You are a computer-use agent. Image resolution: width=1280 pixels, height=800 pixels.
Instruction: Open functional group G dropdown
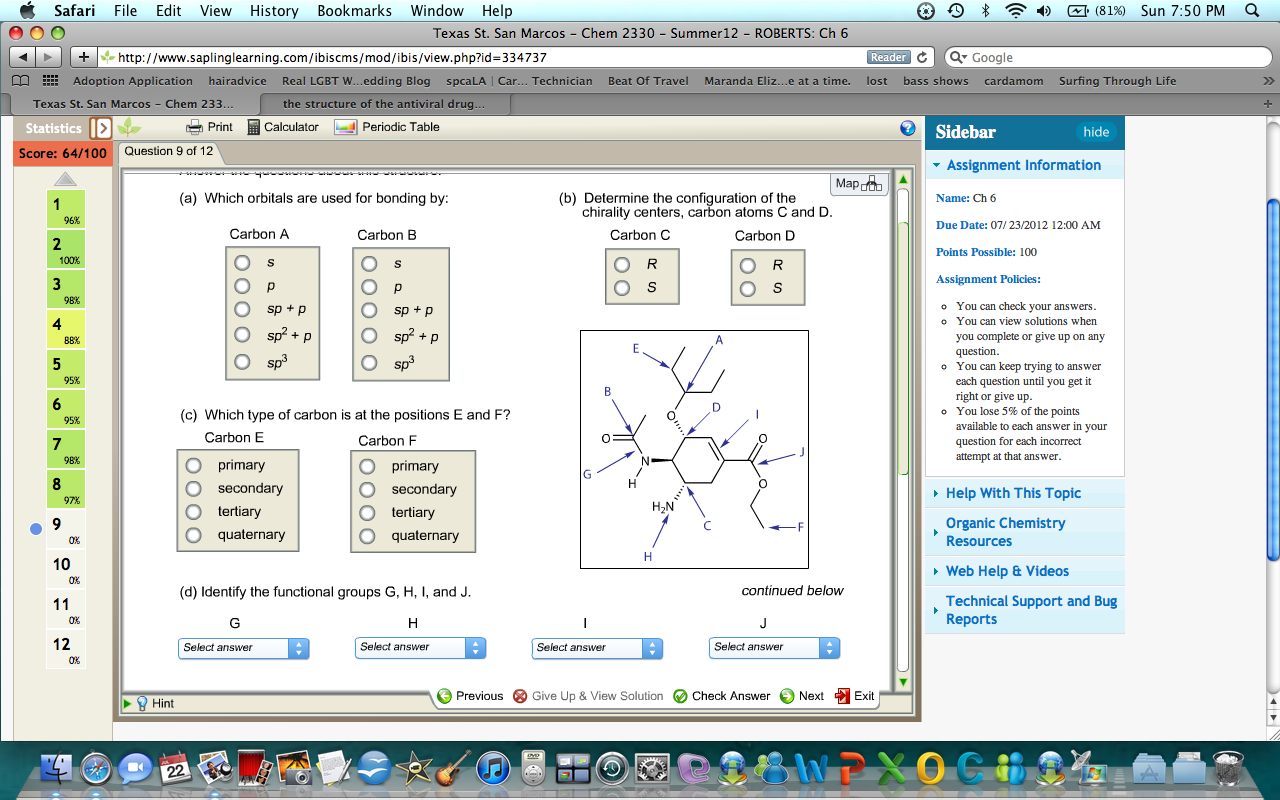tap(244, 648)
